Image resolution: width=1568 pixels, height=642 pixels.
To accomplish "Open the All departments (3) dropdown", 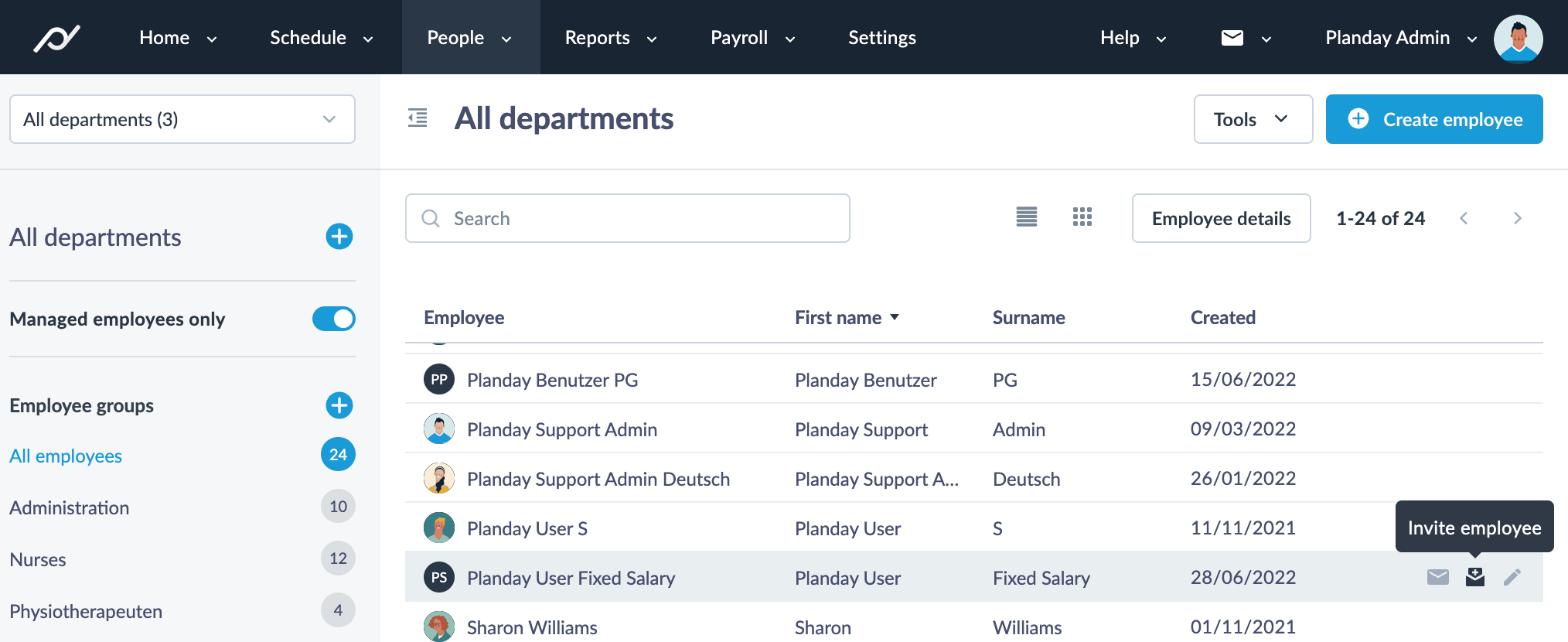I will coord(182,119).
